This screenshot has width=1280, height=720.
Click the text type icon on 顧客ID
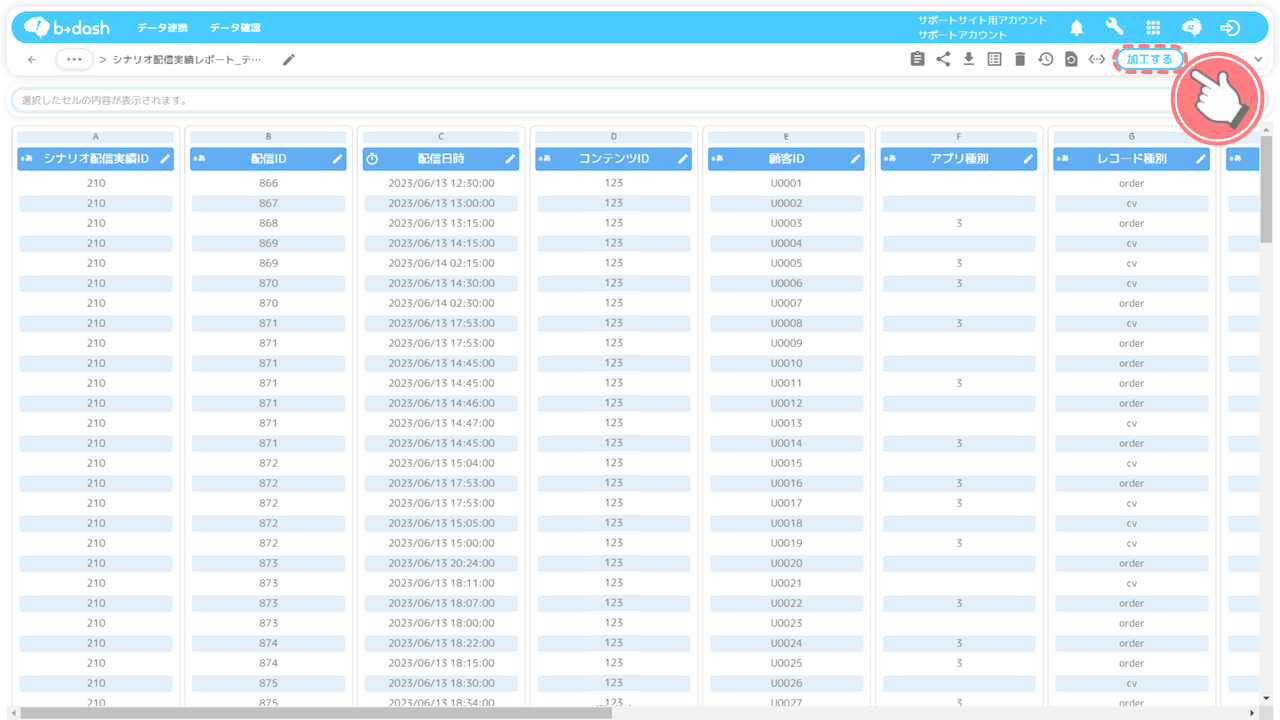click(x=717, y=158)
